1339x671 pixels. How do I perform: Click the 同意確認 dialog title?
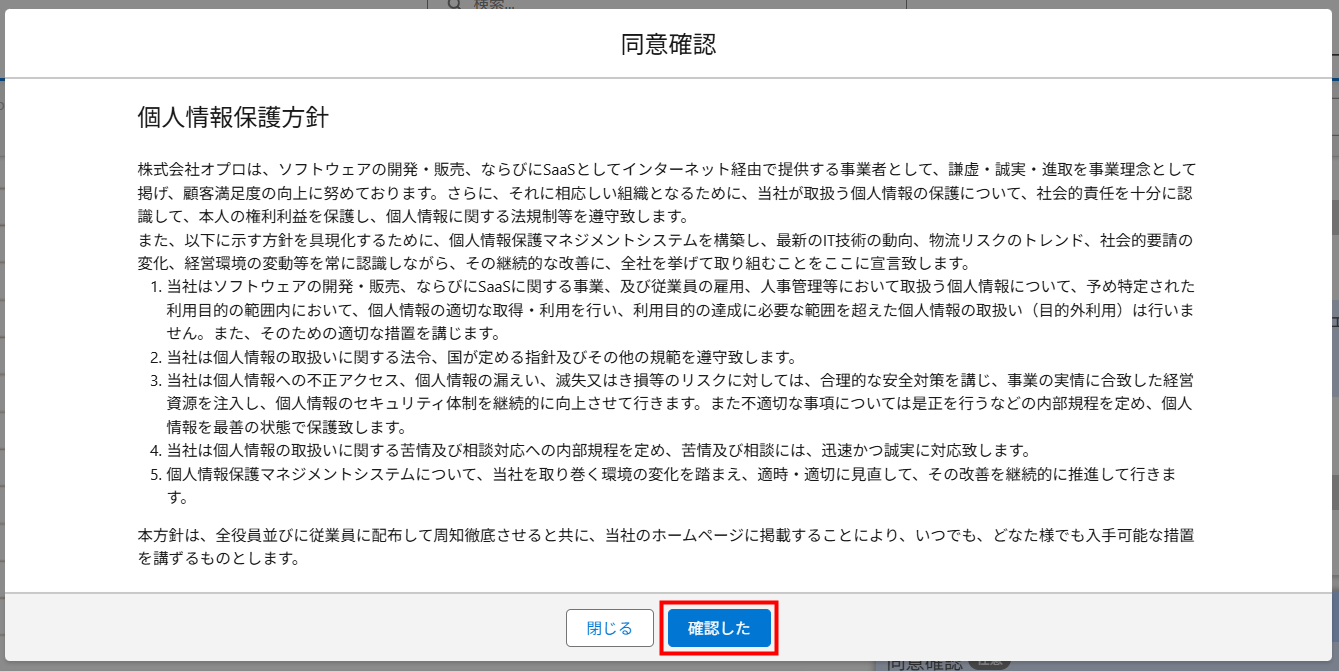pyautogui.click(x=669, y=42)
